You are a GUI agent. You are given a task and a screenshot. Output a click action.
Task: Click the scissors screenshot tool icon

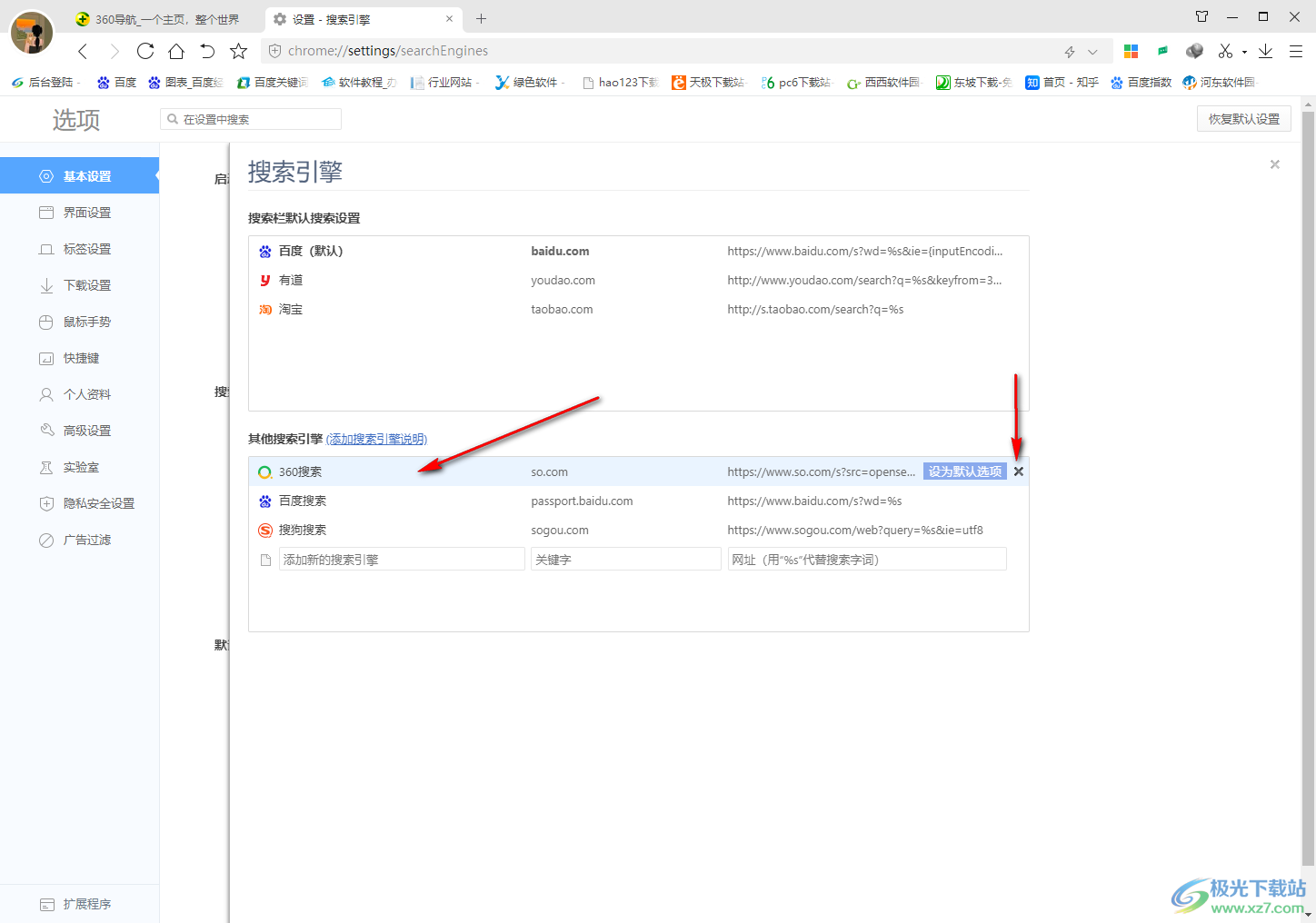pos(1225,51)
